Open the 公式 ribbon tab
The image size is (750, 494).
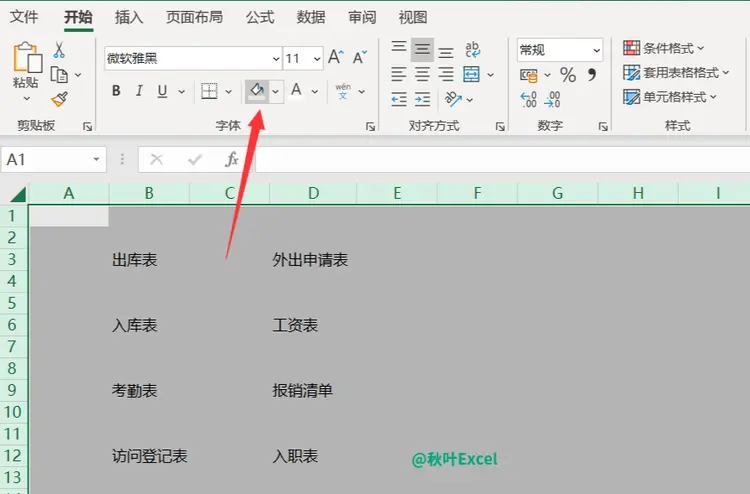click(260, 17)
